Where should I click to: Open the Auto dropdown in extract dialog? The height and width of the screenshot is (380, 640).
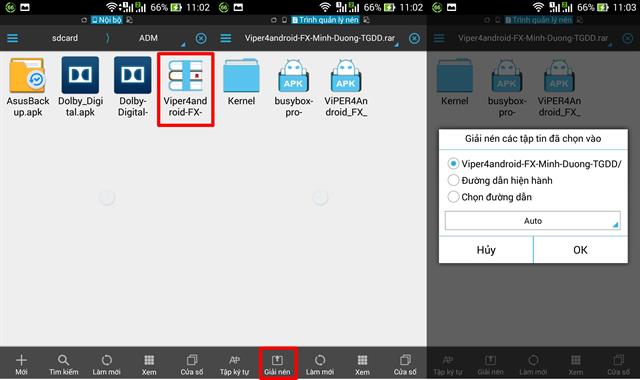tap(533, 221)
